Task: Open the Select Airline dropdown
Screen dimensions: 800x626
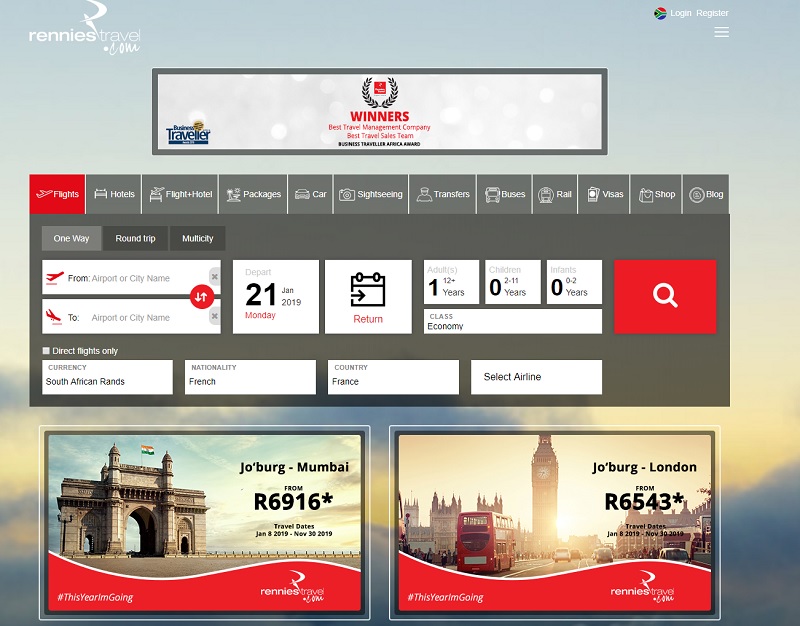Action: (536, 377)
